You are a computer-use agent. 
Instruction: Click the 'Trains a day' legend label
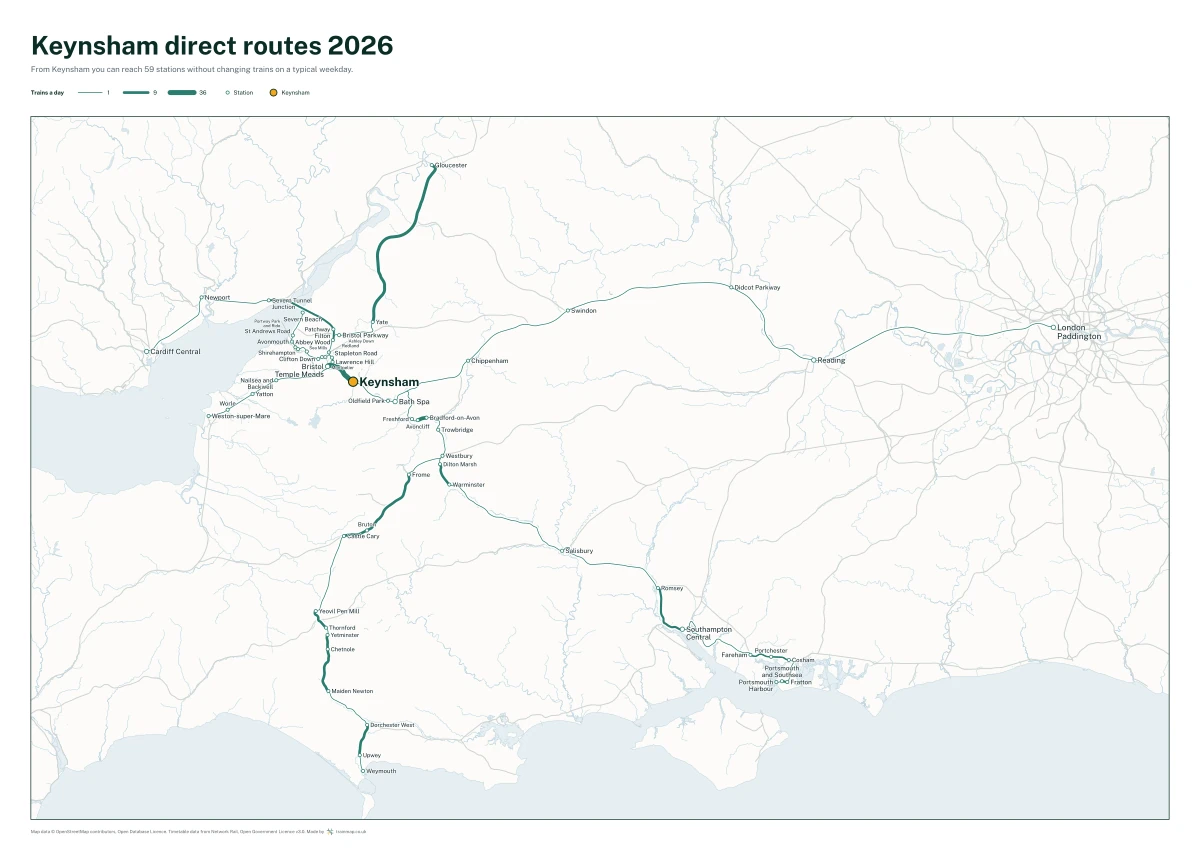coord(48,92)
